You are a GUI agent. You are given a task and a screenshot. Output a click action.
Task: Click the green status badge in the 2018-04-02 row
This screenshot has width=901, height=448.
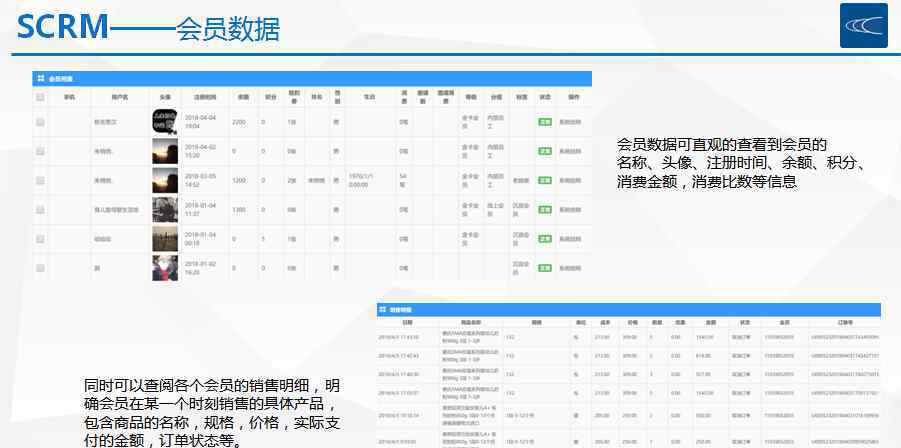click(x=545, y=151)
